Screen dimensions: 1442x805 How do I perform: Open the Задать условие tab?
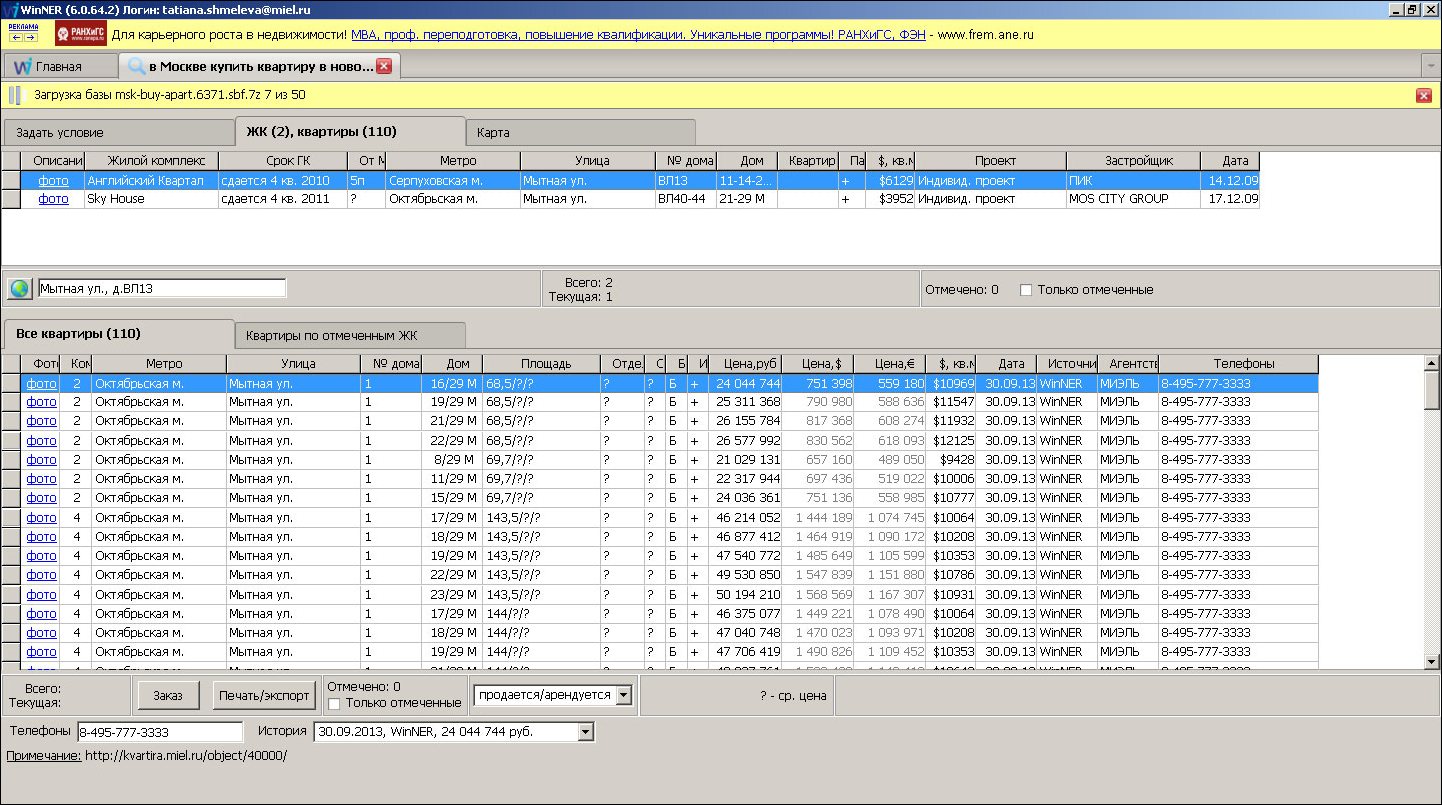(x=118, y=132)
